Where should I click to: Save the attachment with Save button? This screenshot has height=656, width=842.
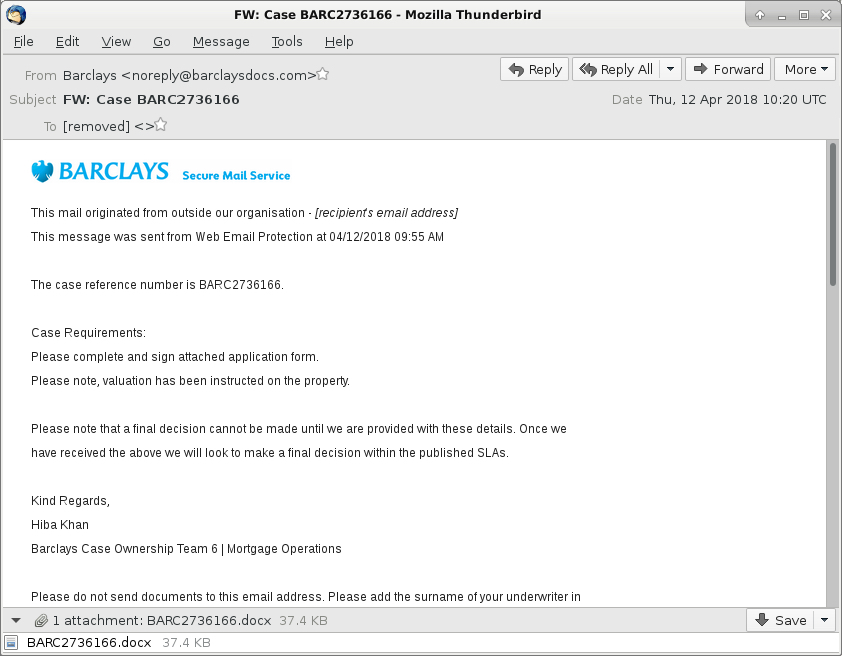click(x=781, y=621)
